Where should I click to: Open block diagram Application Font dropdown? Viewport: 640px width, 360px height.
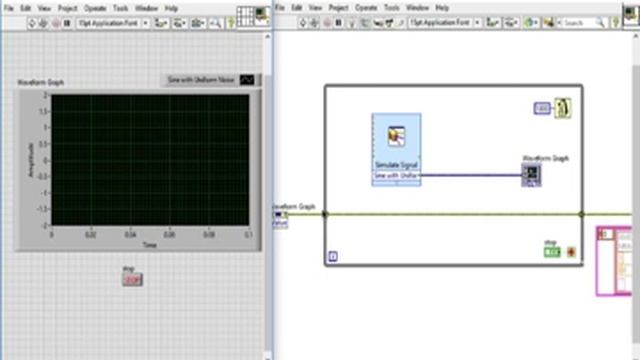[x=445, y=23]
